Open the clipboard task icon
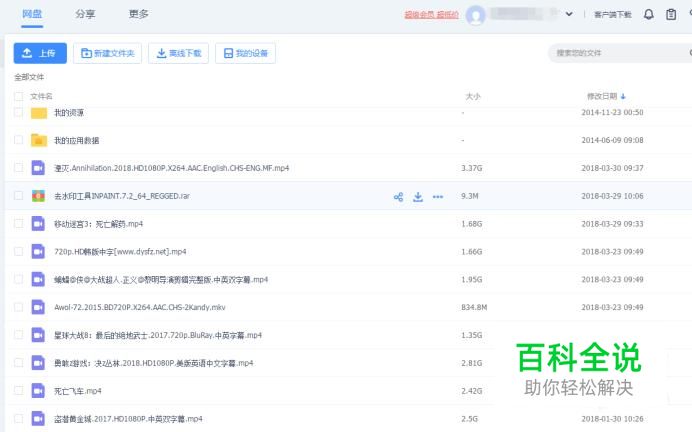The width and height of the screenshot is (692, 432). pos(671,15)
